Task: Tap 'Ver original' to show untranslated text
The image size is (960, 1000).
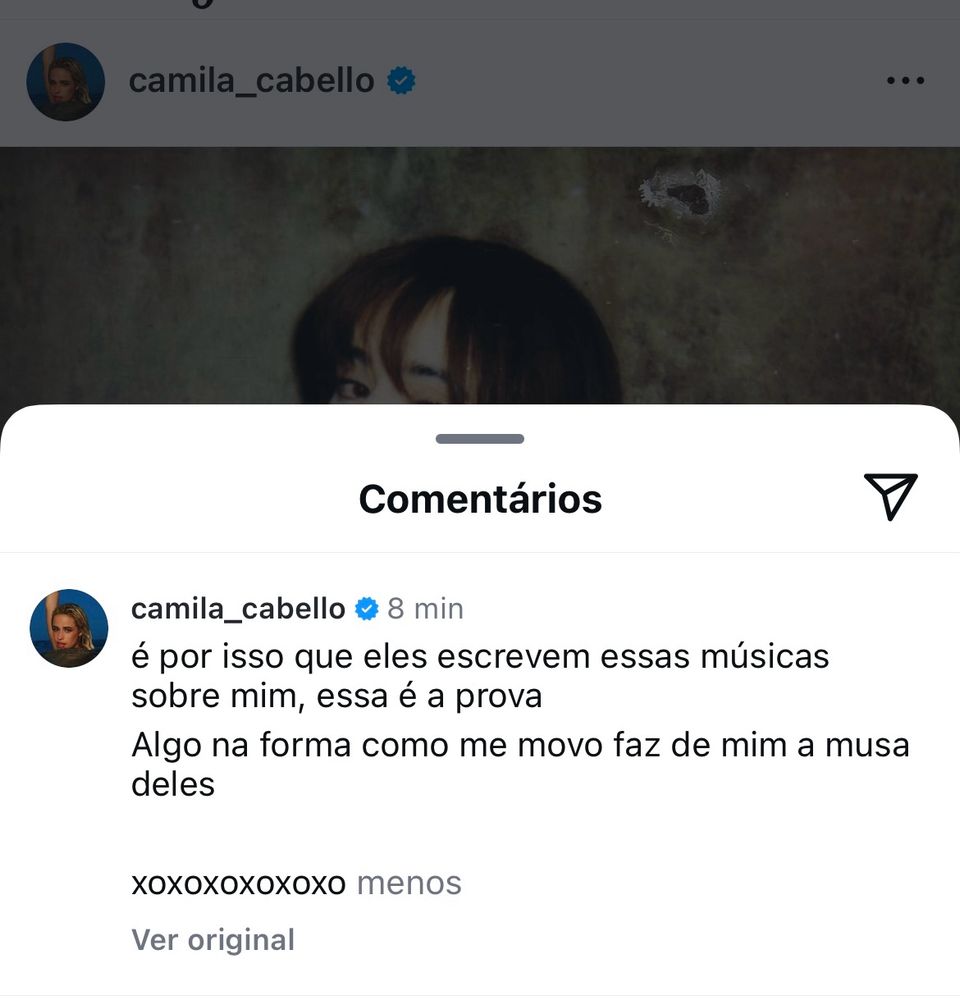Action: tap(213, 939)
